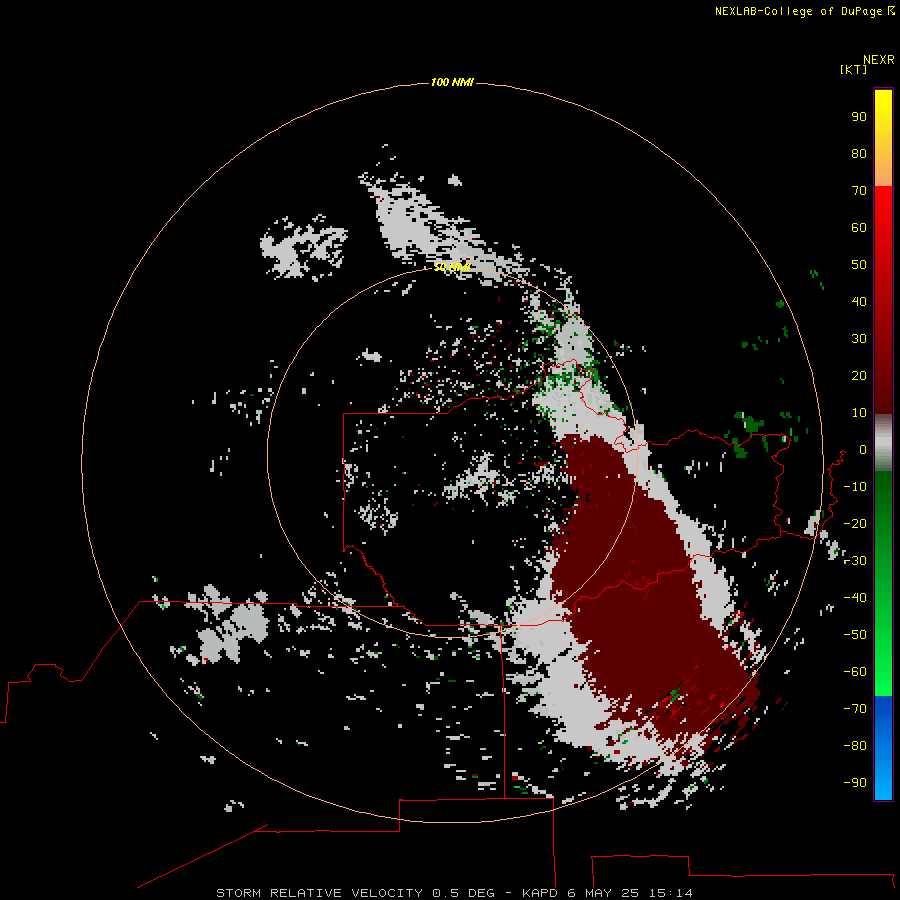Click the -40 value on the velocity scale
The width and height of the screenshot is (900, 900).
pyautogui.click(x=855, y=598)
